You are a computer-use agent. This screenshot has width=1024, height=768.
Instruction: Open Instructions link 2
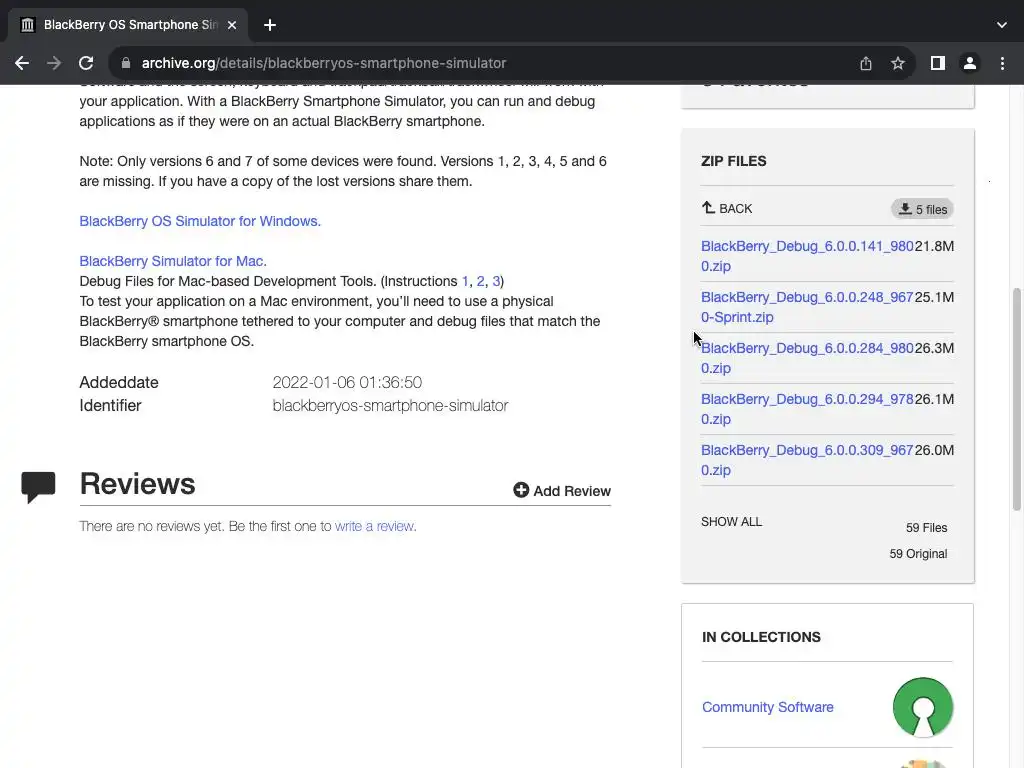480,281
